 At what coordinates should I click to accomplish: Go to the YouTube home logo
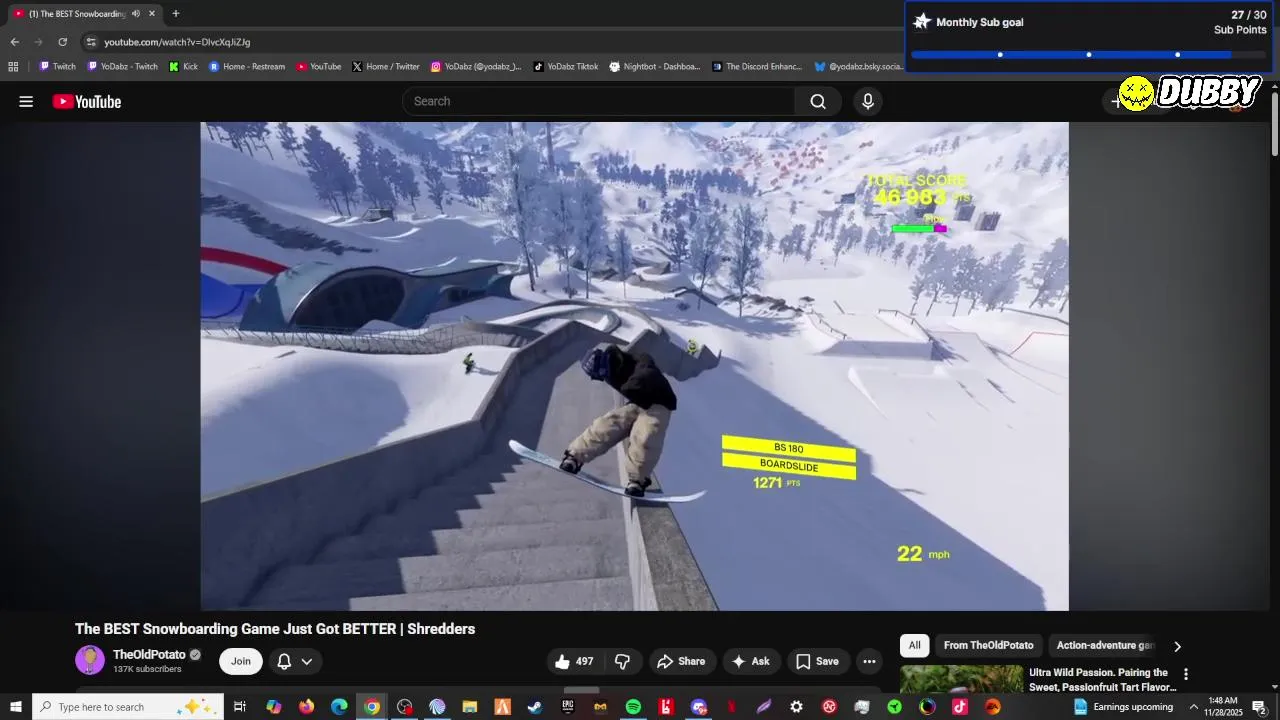click(87, 101)
